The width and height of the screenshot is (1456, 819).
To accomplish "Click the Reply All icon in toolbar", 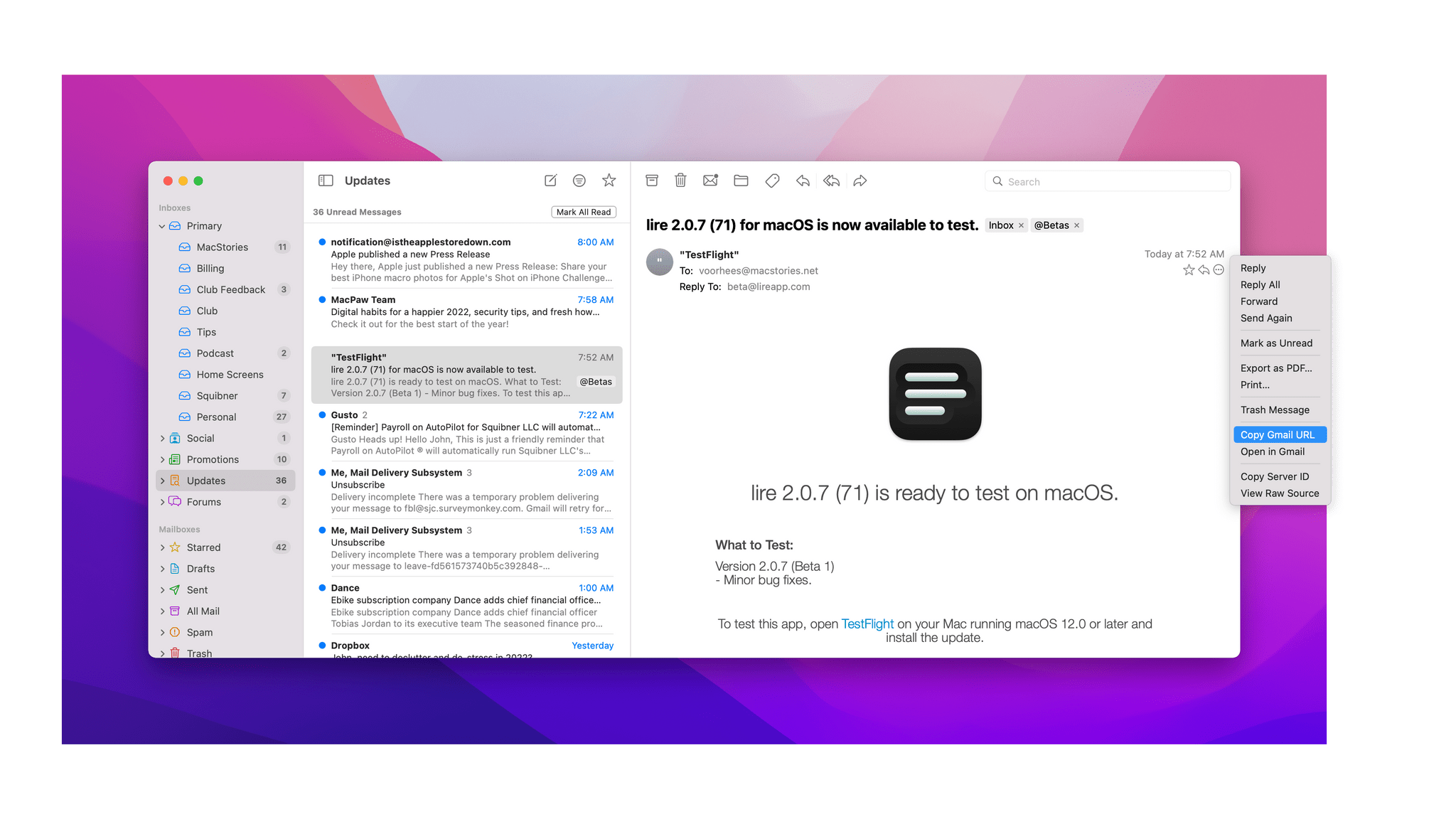I will point(831,181).
